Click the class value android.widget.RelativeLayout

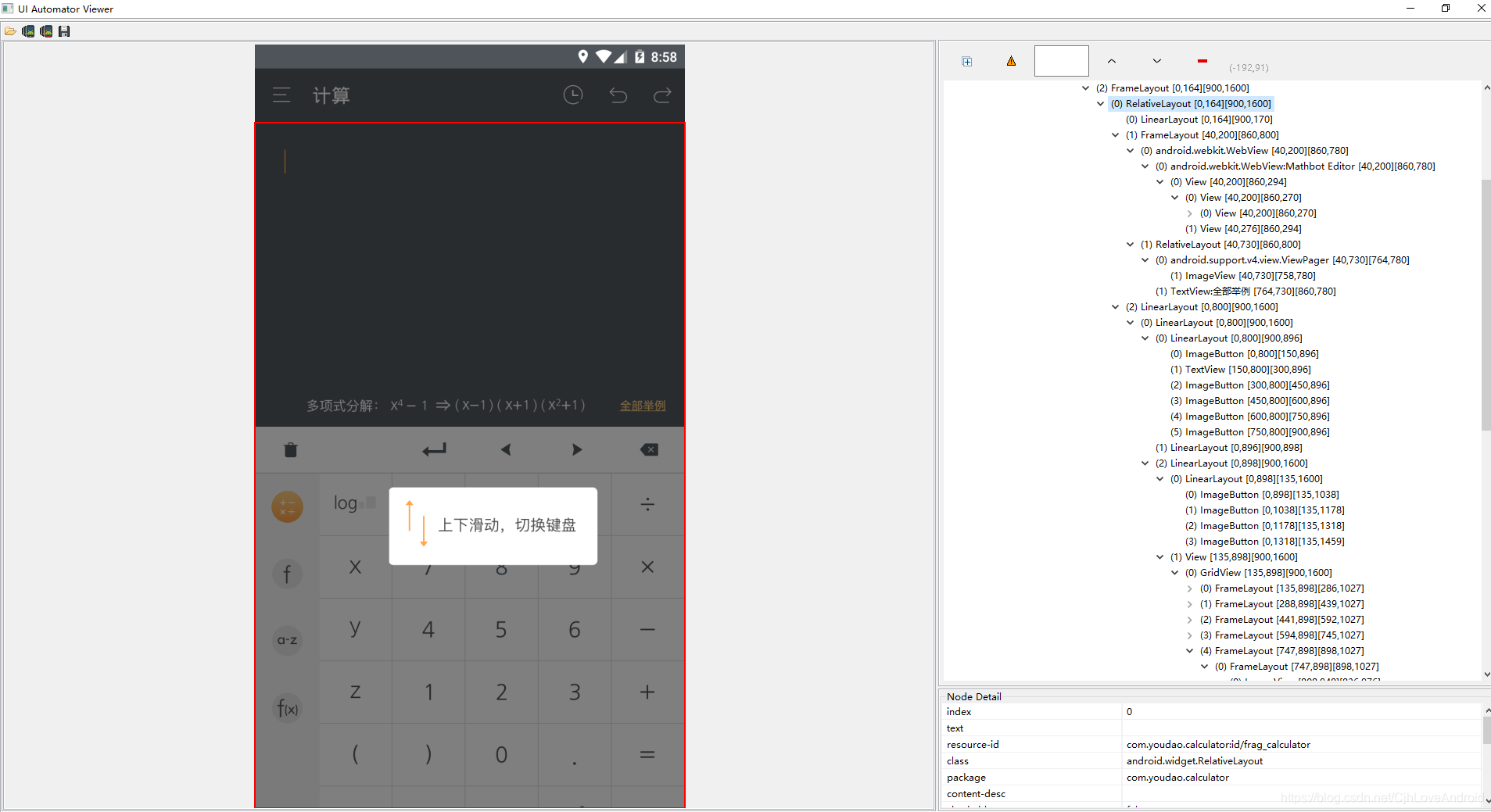coord(1194,761)
